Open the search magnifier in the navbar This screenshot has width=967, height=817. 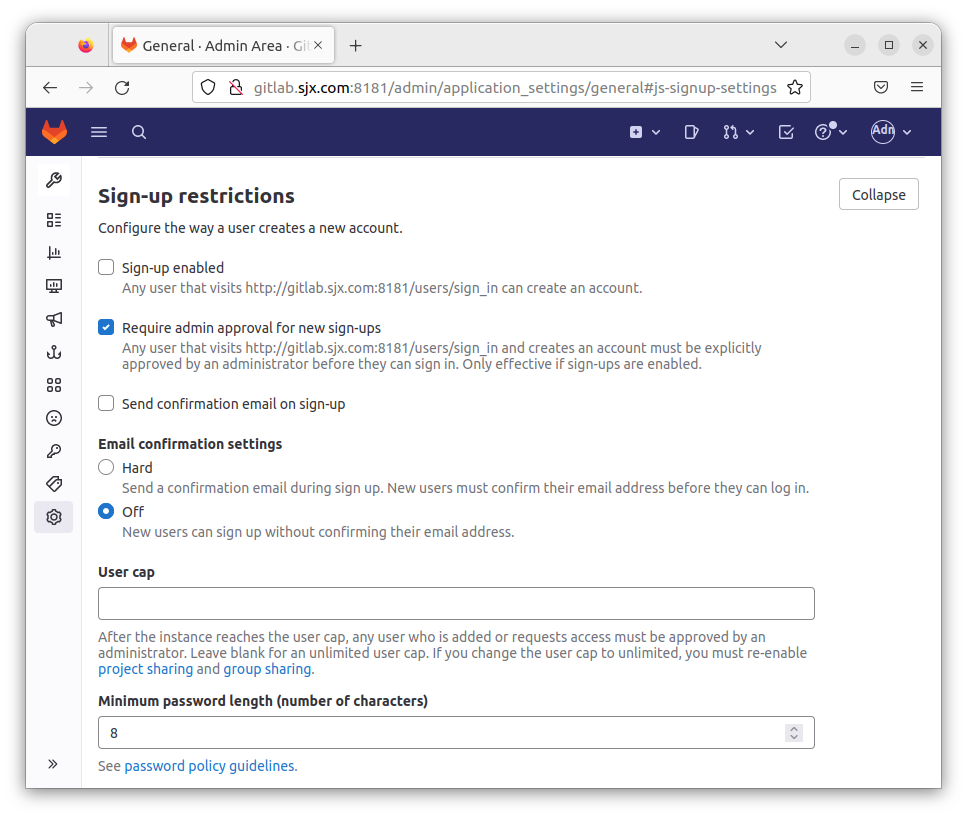point(139,132)
